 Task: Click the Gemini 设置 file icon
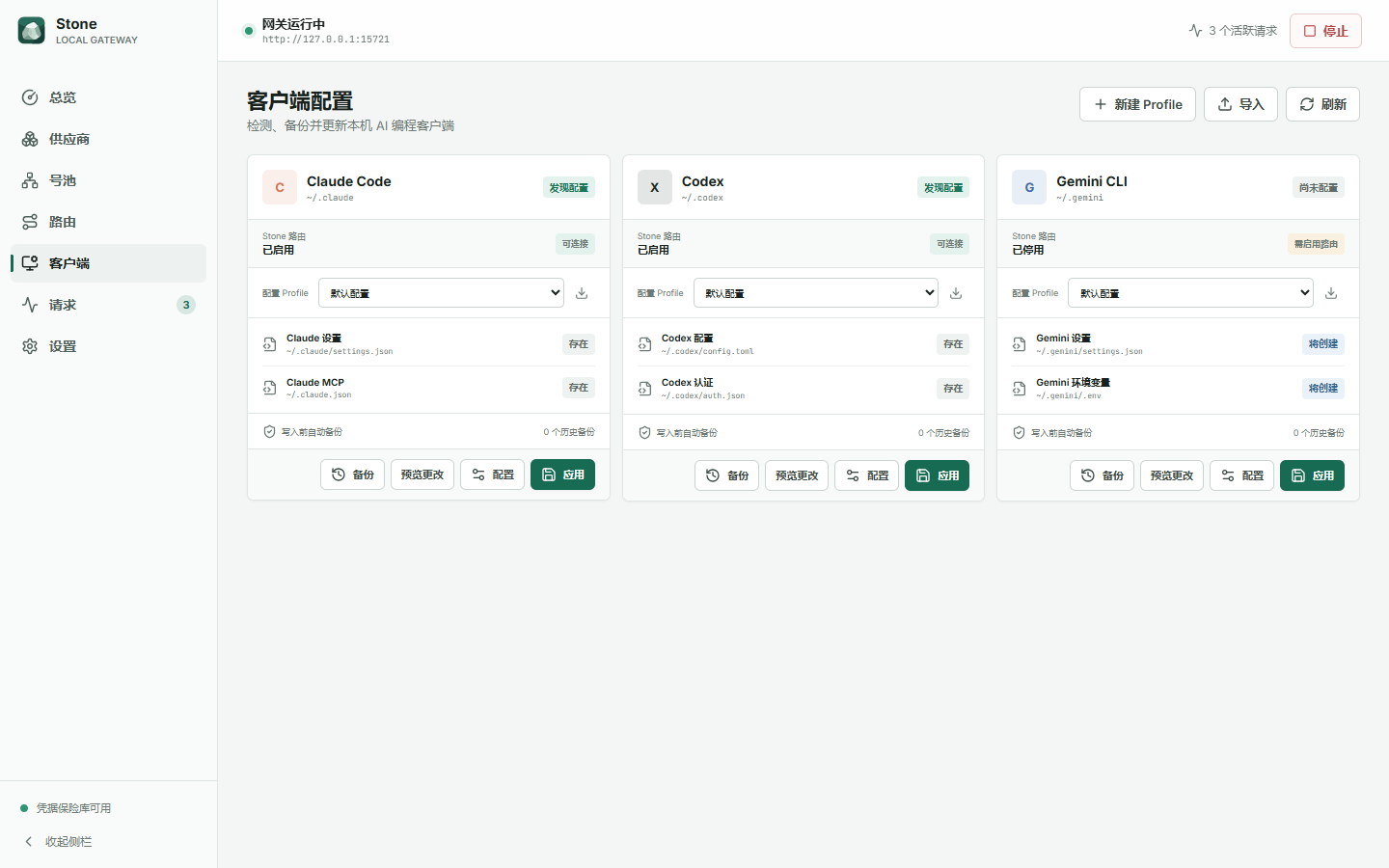click(1020, 344)
